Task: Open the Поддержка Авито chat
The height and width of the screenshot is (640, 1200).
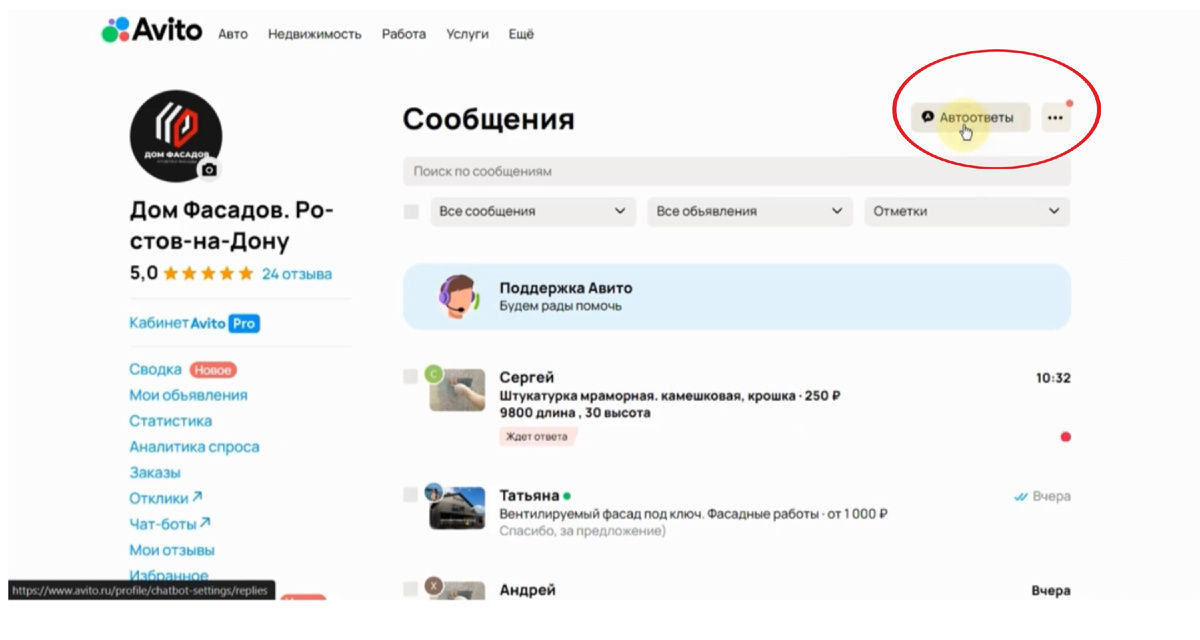Action: [x=736, y=297]
